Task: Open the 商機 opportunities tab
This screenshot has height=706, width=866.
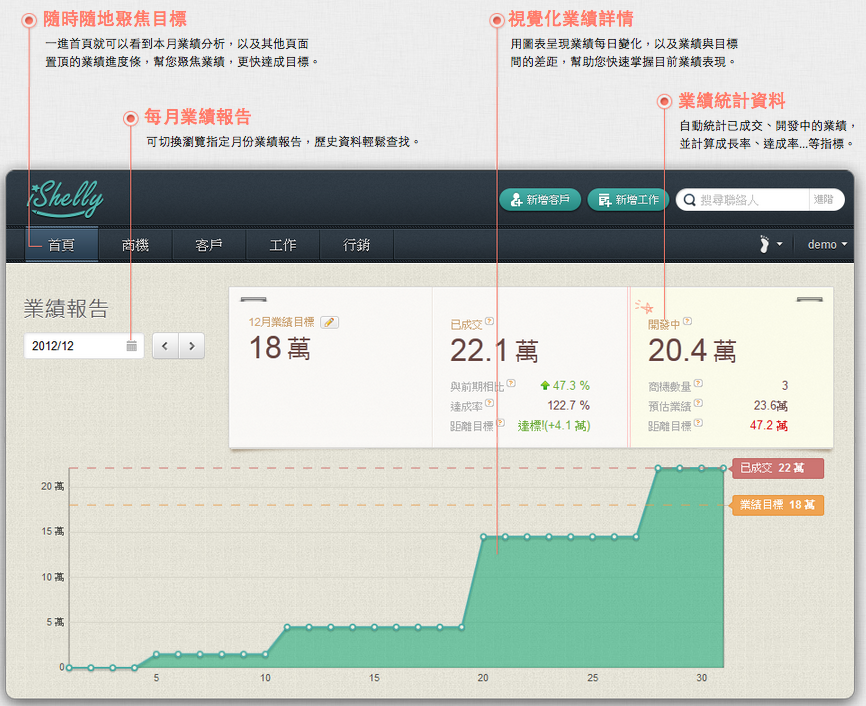Action: [x=135, y=245]
